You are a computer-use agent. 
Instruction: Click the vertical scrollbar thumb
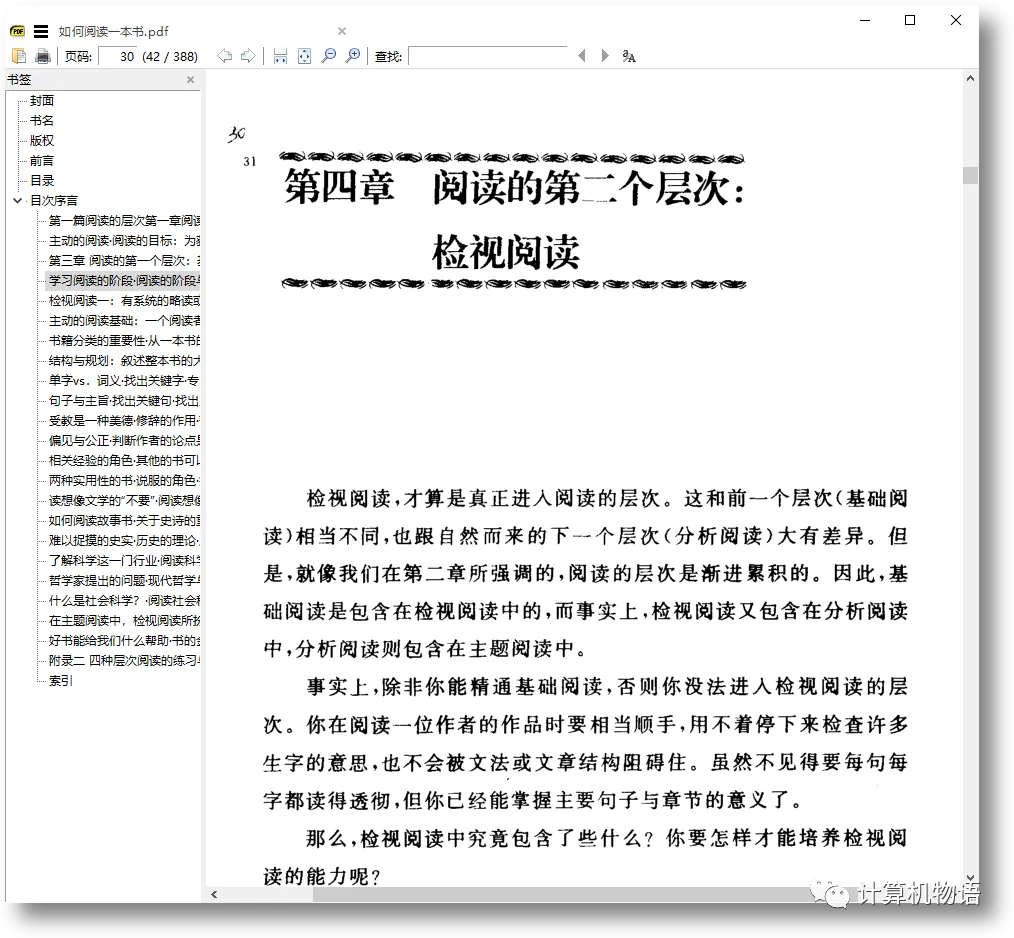coord(970,175)
